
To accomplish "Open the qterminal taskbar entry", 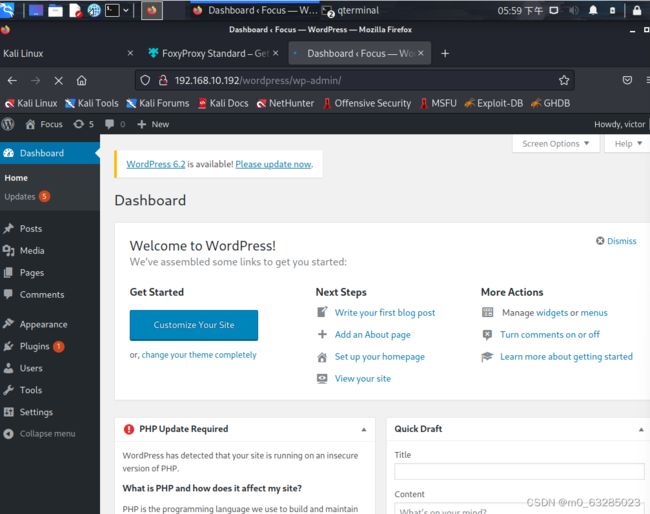I will (x=351, y=11).
